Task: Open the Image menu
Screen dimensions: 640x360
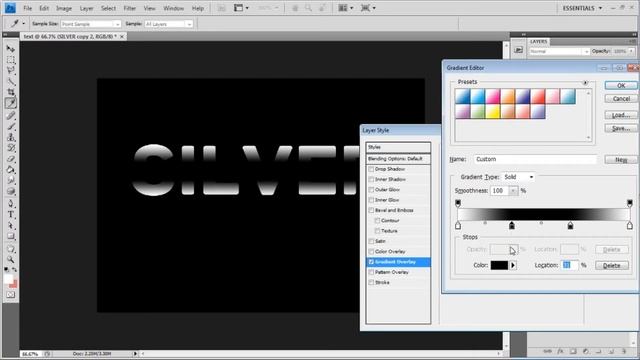Action: (64, 8)
